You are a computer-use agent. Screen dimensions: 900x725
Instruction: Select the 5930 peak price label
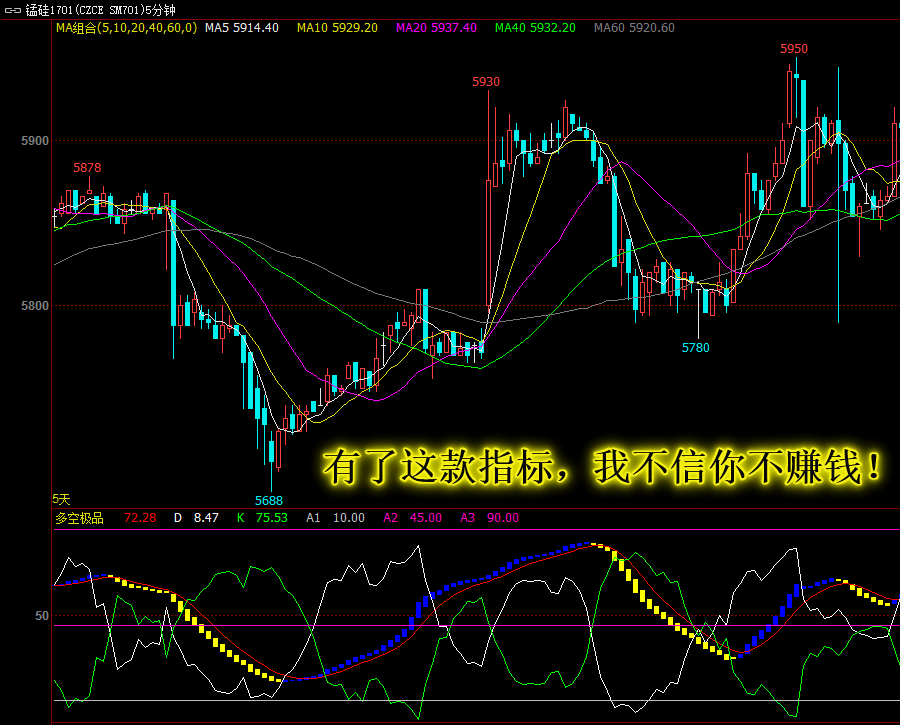tap(486, 82)
